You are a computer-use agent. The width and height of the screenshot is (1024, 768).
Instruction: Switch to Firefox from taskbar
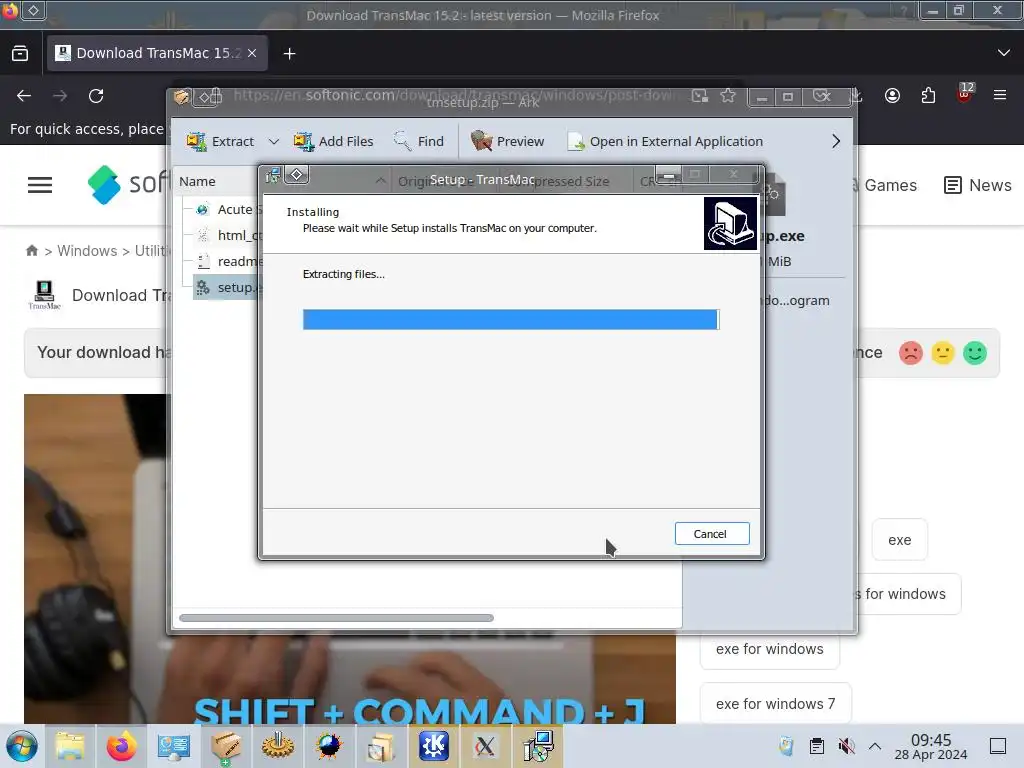point(121,746)
